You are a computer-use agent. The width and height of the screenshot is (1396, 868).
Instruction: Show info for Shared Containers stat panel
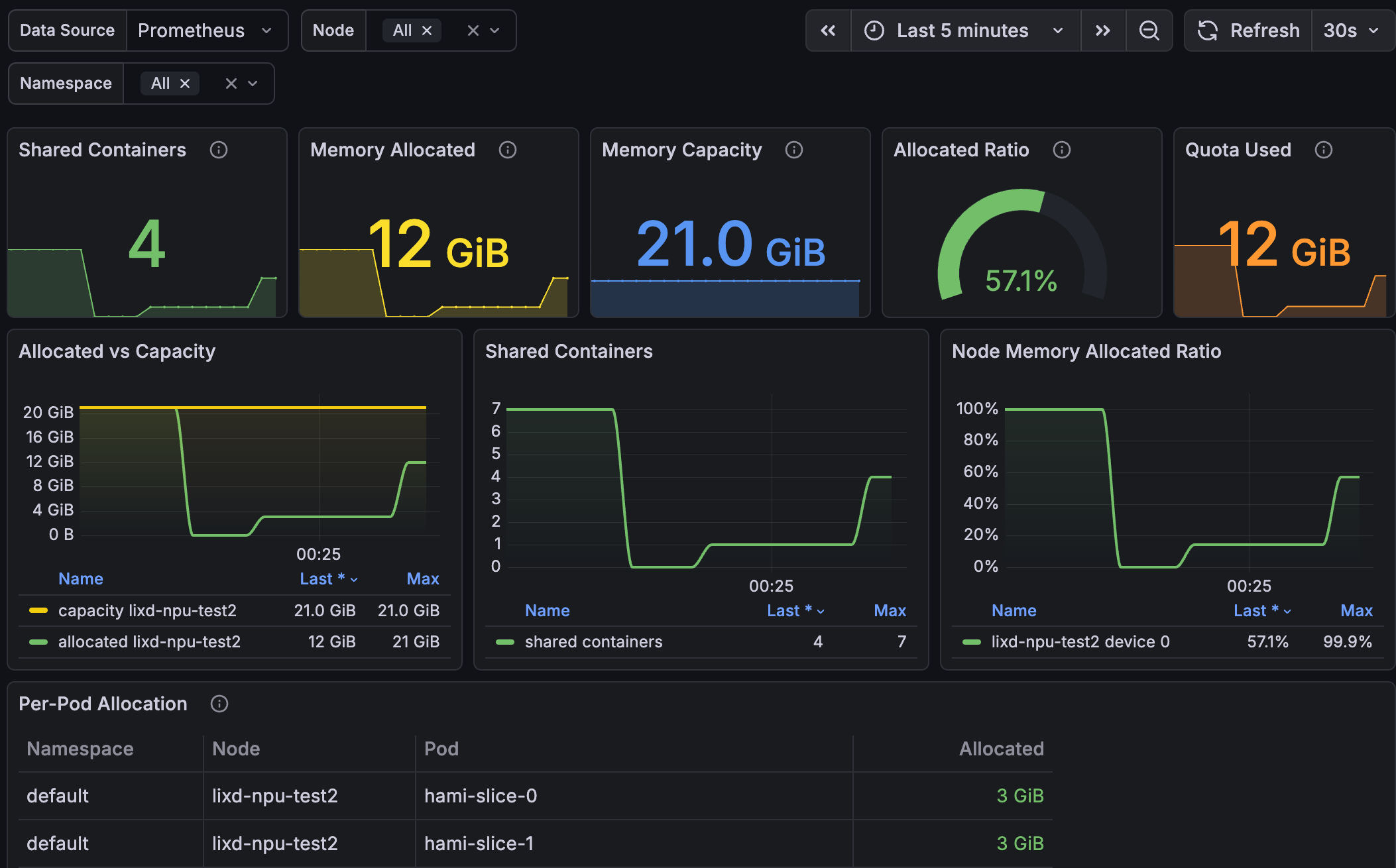(x=219, y=150)
